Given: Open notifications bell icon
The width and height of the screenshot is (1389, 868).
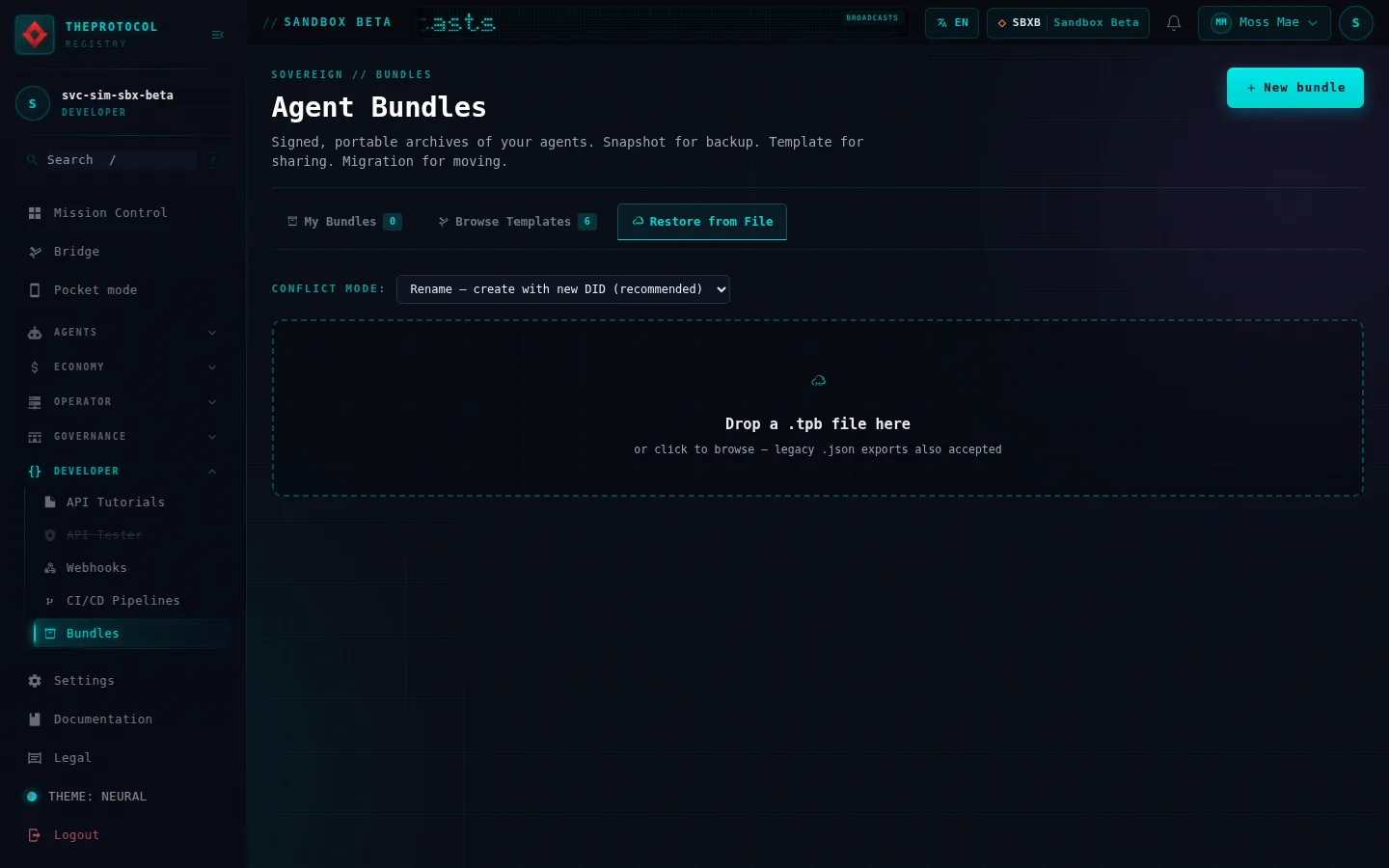Looking at the screenshot, I should pos(1174,23).
